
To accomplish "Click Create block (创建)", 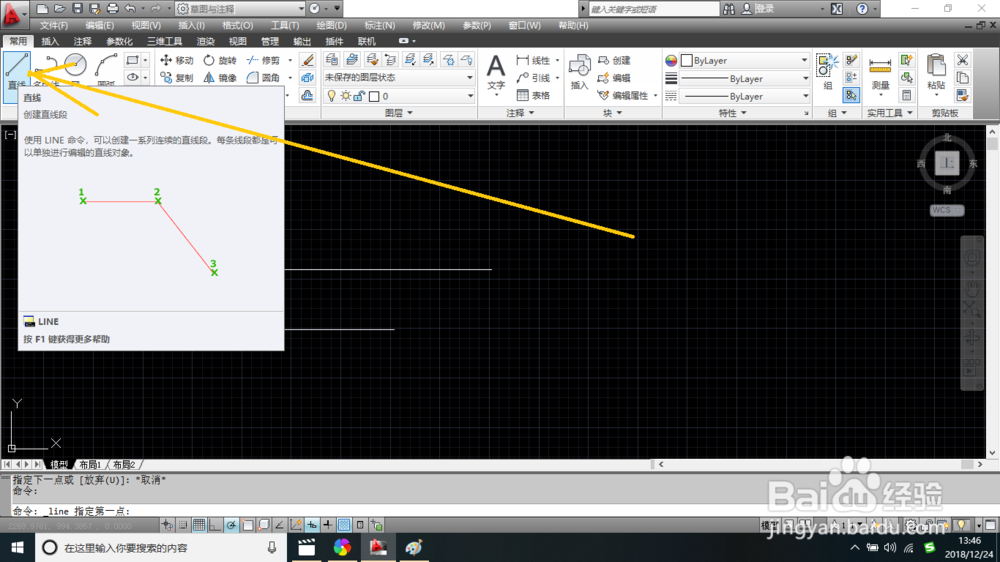I will point(614,60).
